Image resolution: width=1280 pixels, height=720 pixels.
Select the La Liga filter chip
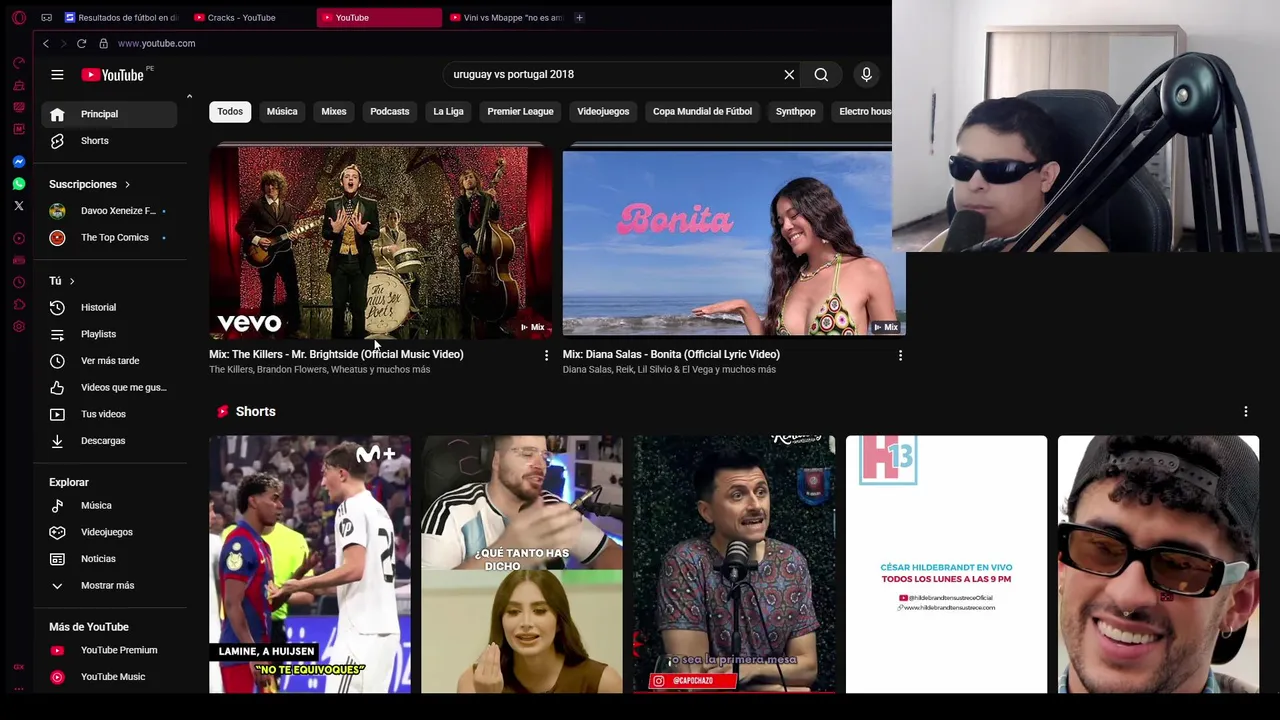[448, 112]
